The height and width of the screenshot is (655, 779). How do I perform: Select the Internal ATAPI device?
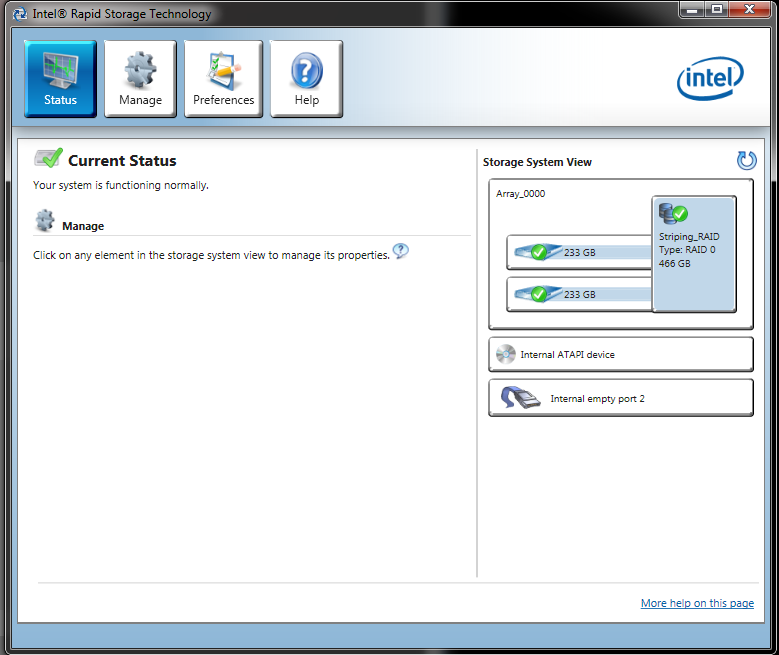pos(621,354)
